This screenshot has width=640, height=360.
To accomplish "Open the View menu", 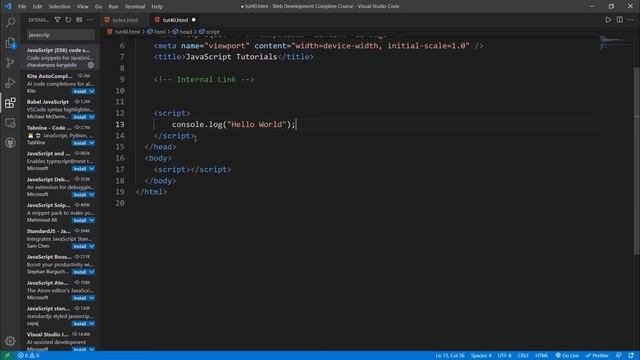I will 83,7.
